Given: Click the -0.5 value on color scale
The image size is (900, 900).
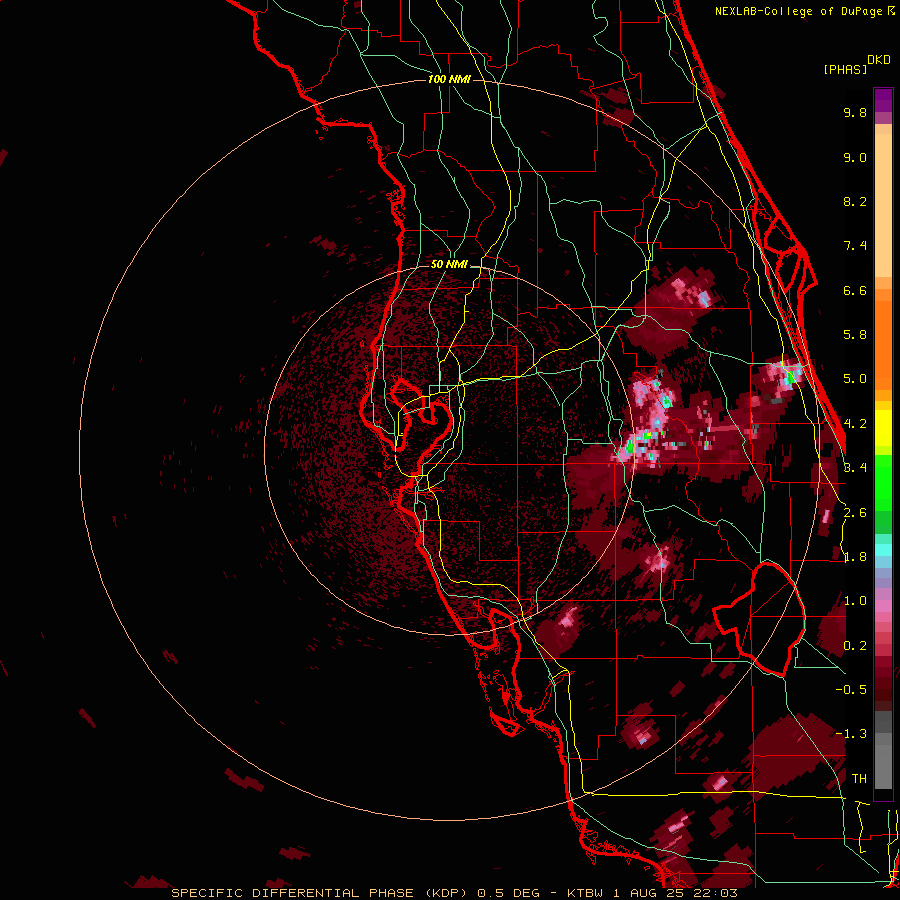Looking at the screenshot, I should (x=851, y=690).
